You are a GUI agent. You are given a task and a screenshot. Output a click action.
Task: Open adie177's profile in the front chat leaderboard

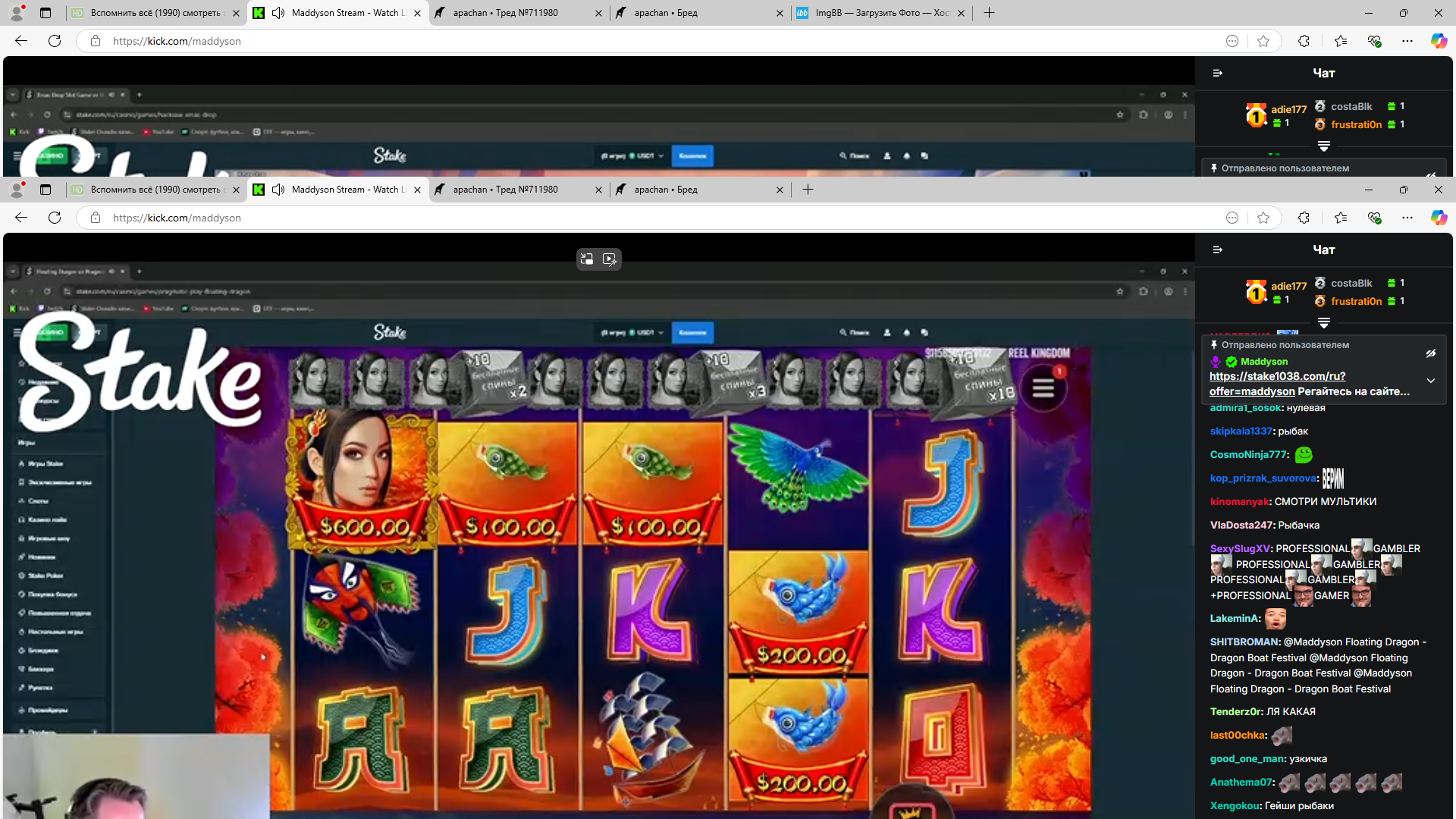point(1288,286)
